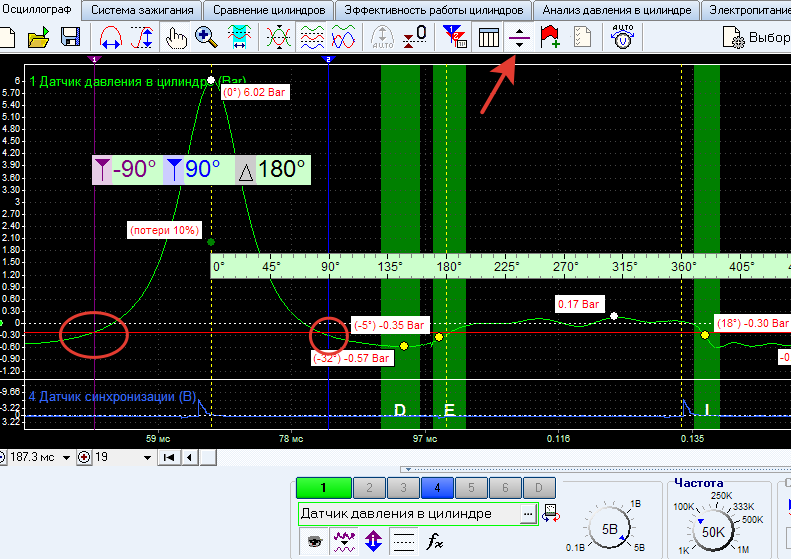Viewport: 791px width, 559px height.
Task: Toggle channel 2 button
Action: point(369,488)
